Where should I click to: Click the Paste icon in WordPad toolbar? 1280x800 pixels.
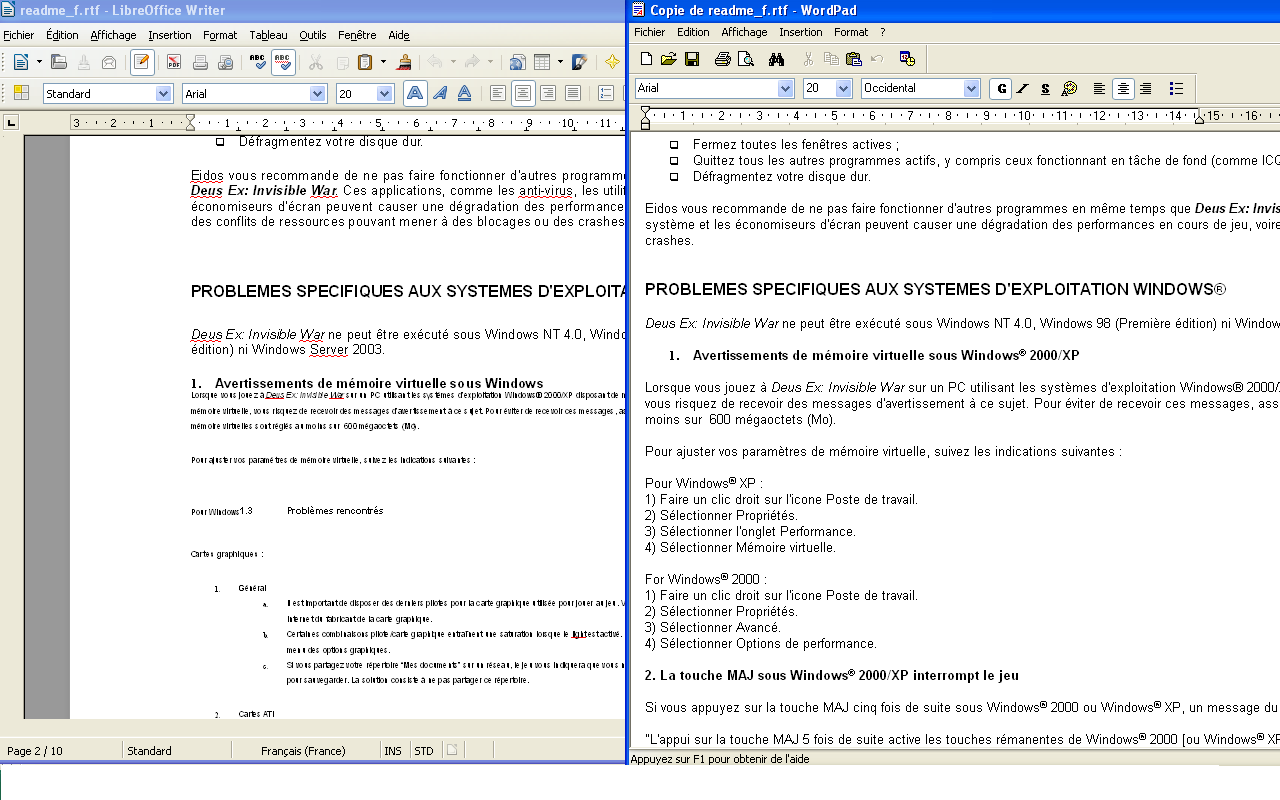point(854,59)
